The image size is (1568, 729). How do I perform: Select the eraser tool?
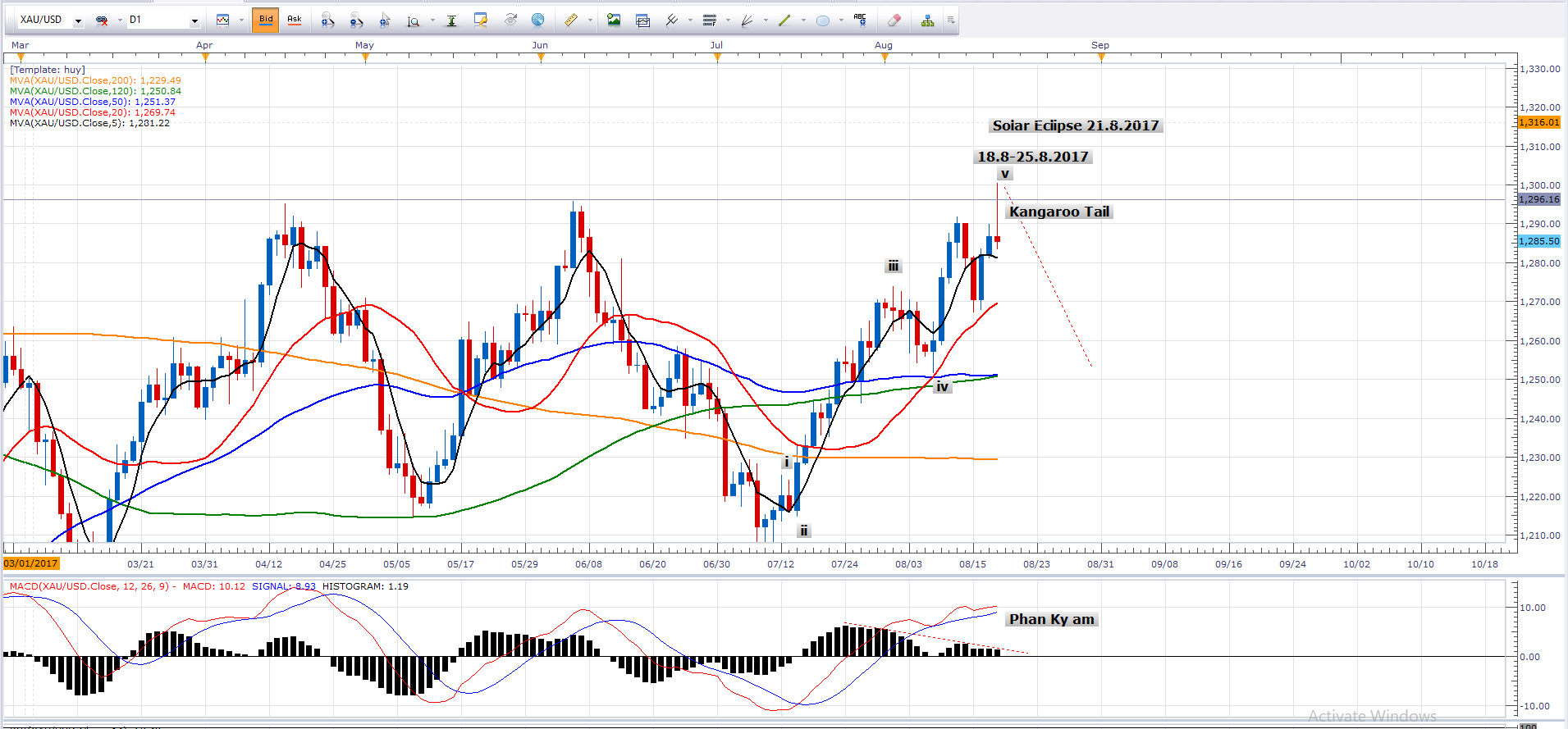[x=894, y=21]
